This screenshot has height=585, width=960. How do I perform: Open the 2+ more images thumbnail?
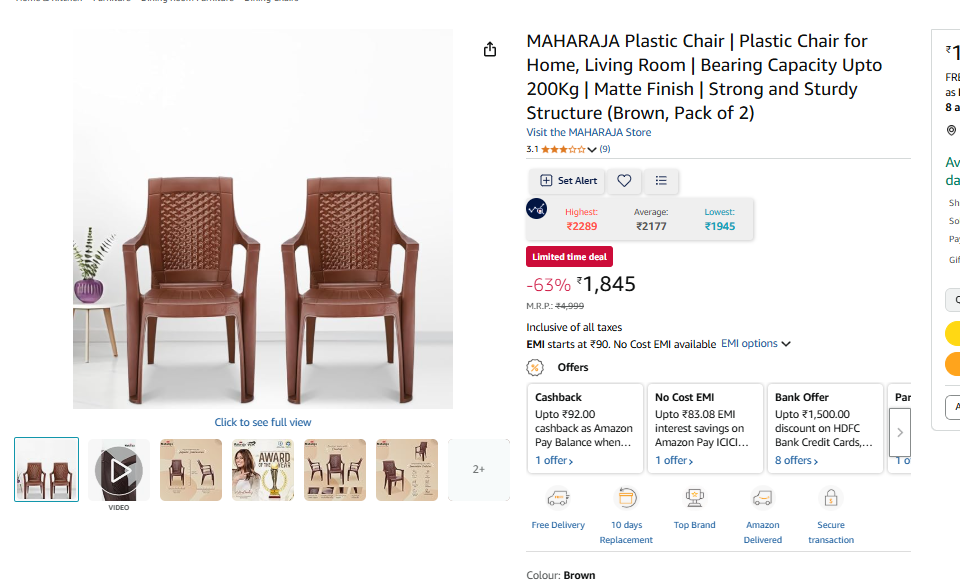478,469
